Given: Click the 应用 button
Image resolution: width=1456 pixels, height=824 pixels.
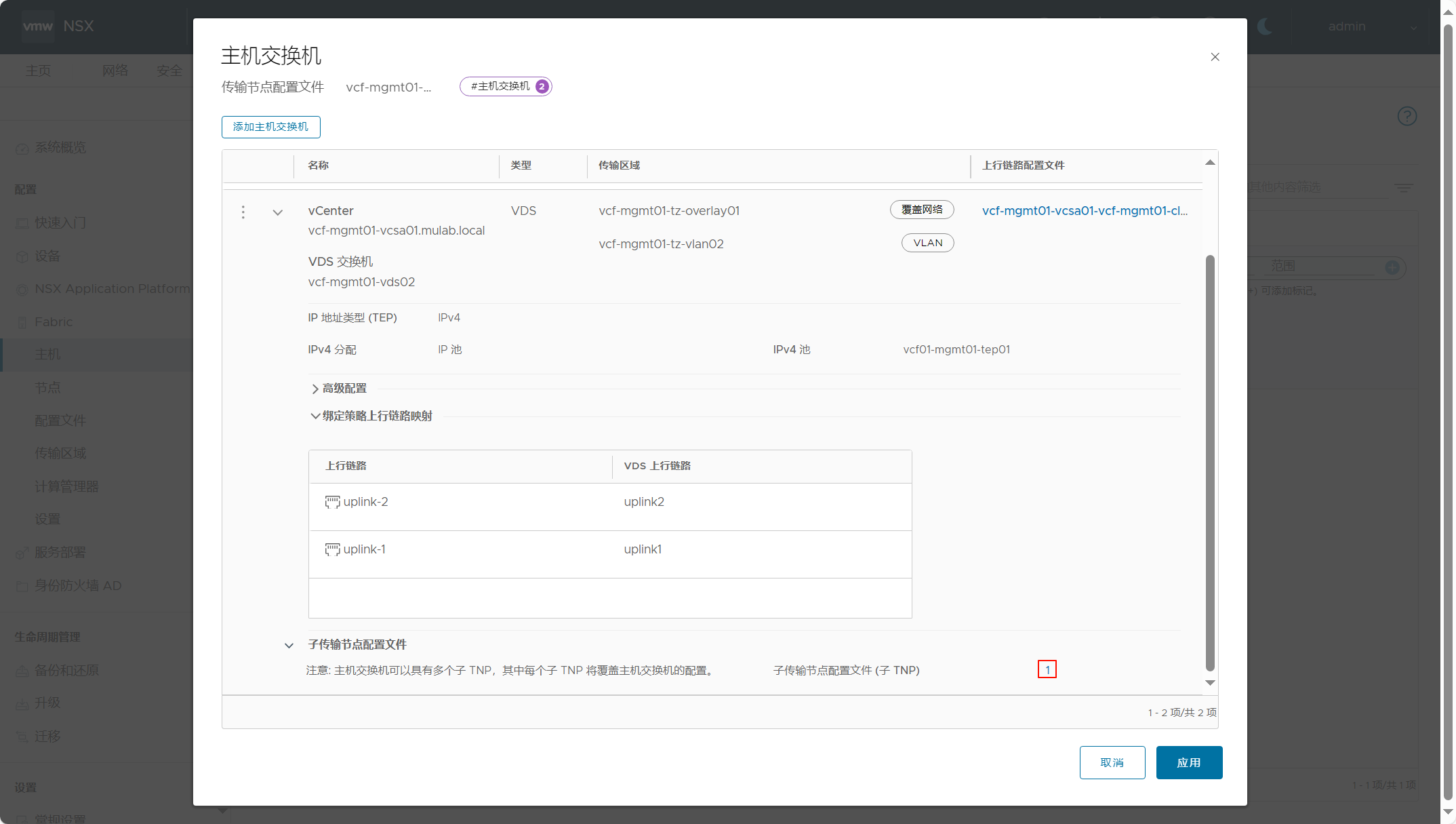Looking at the screenshot, I should pos(1189,762).
